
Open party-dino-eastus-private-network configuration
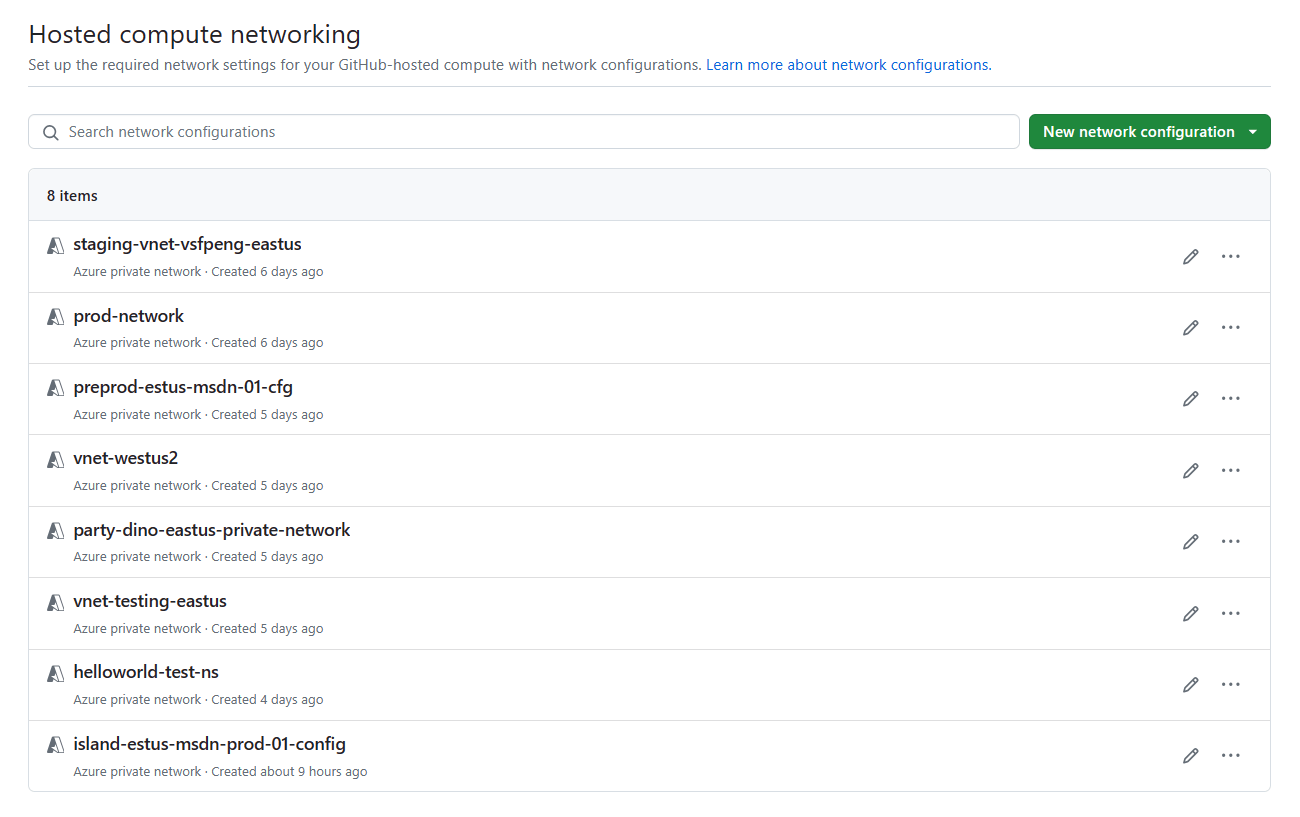pyautogui.click(x=212, y=530)
